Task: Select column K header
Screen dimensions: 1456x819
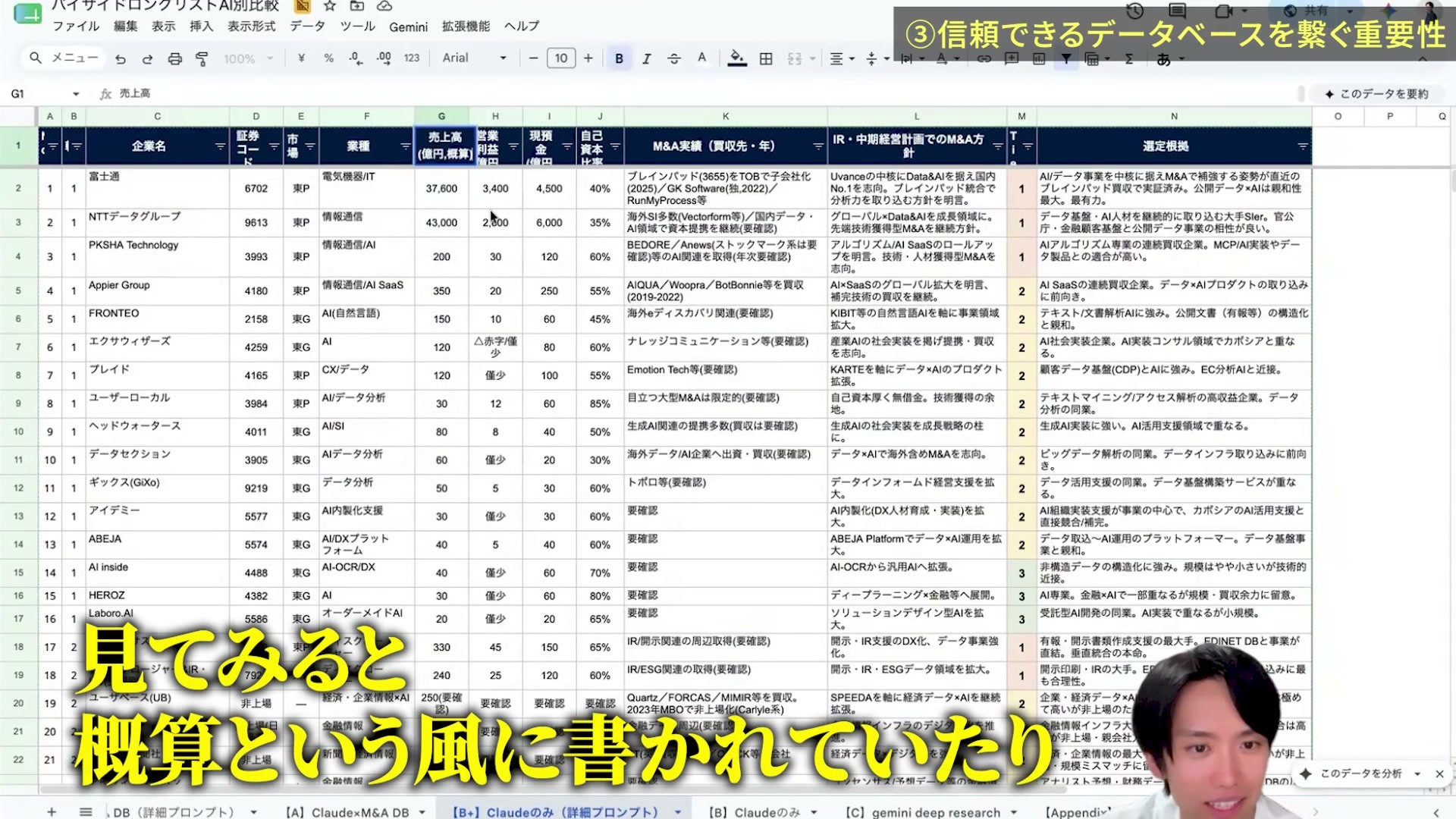Action: 726,116
